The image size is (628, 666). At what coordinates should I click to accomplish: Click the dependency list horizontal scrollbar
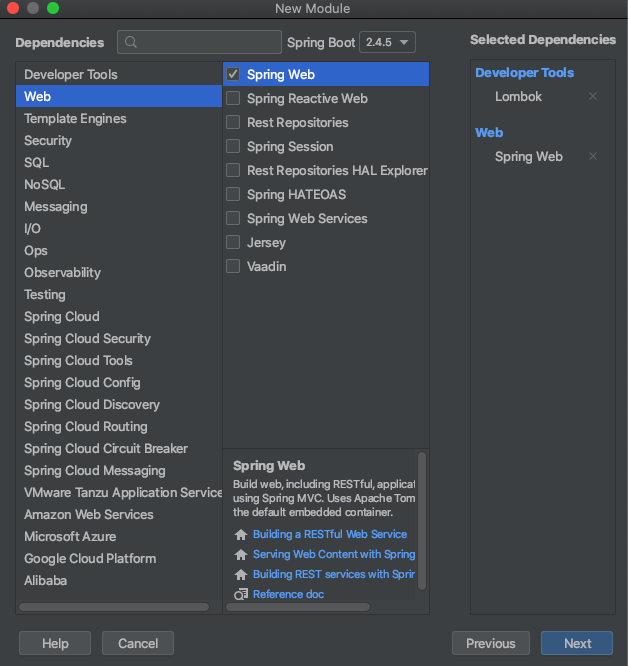click(298, 607)
